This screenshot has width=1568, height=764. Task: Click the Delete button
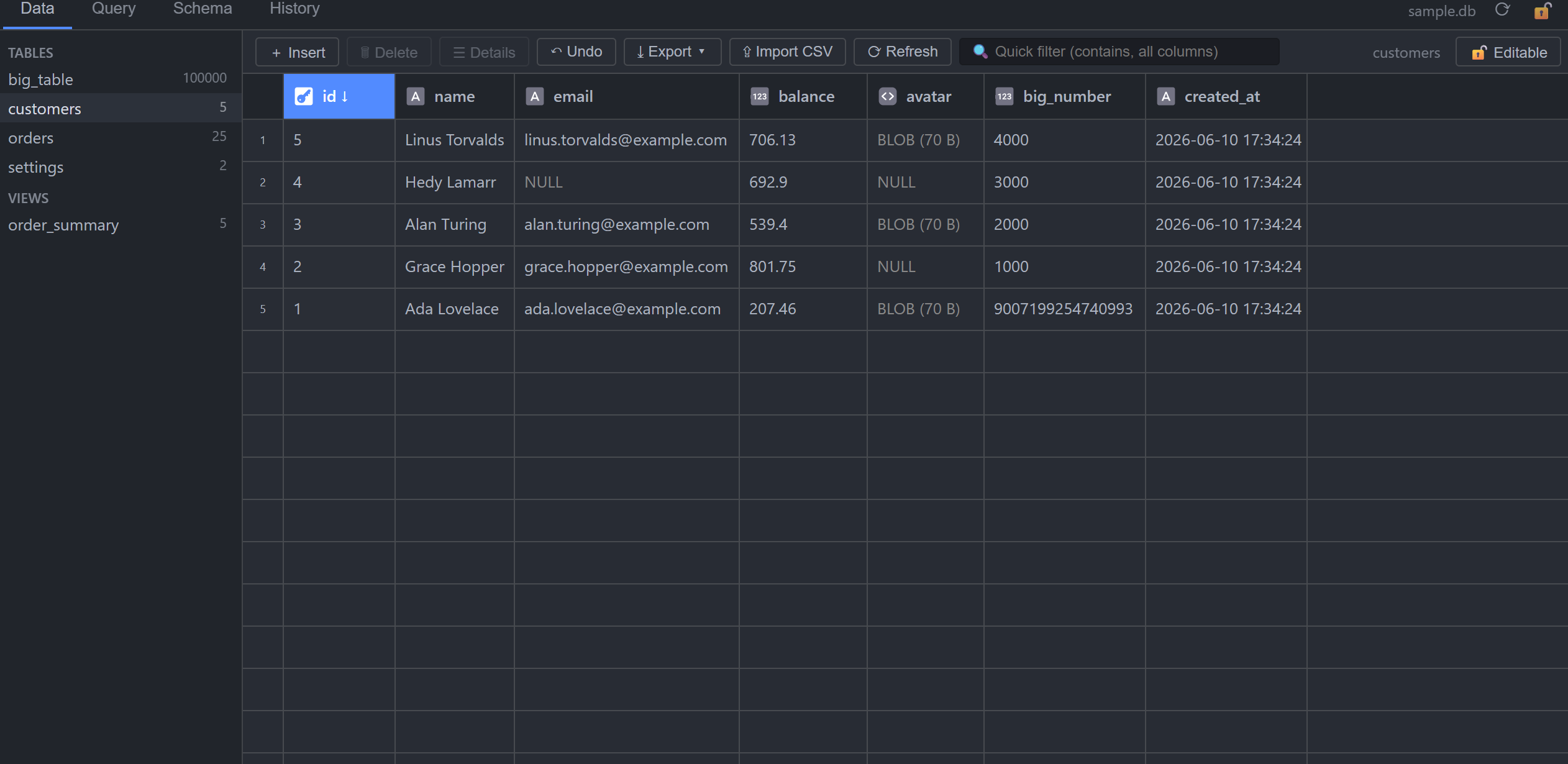[x=389, y=52]
